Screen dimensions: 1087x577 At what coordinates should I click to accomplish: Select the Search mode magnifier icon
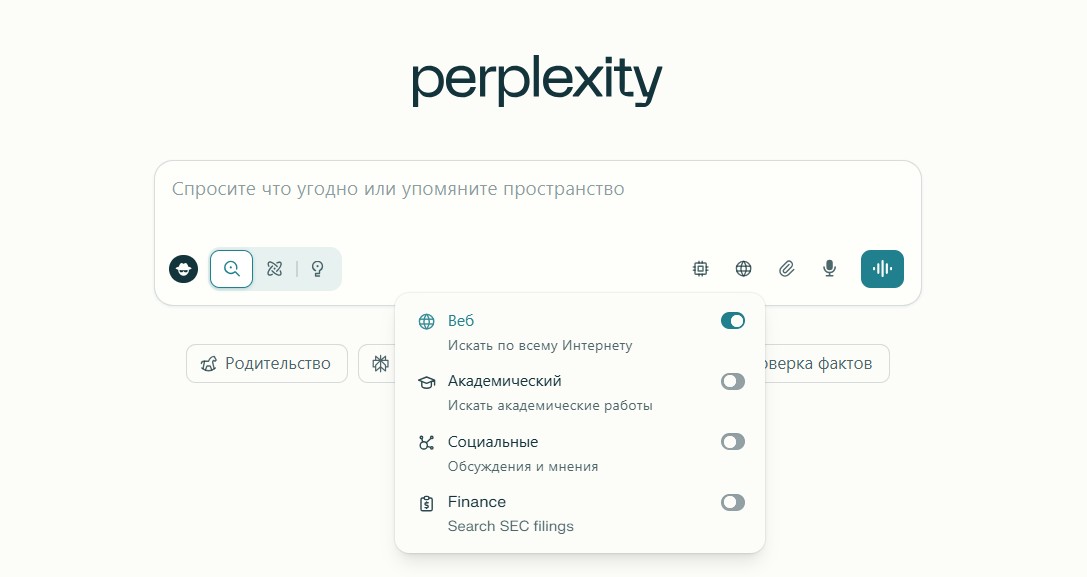click(x=231, y=269)
